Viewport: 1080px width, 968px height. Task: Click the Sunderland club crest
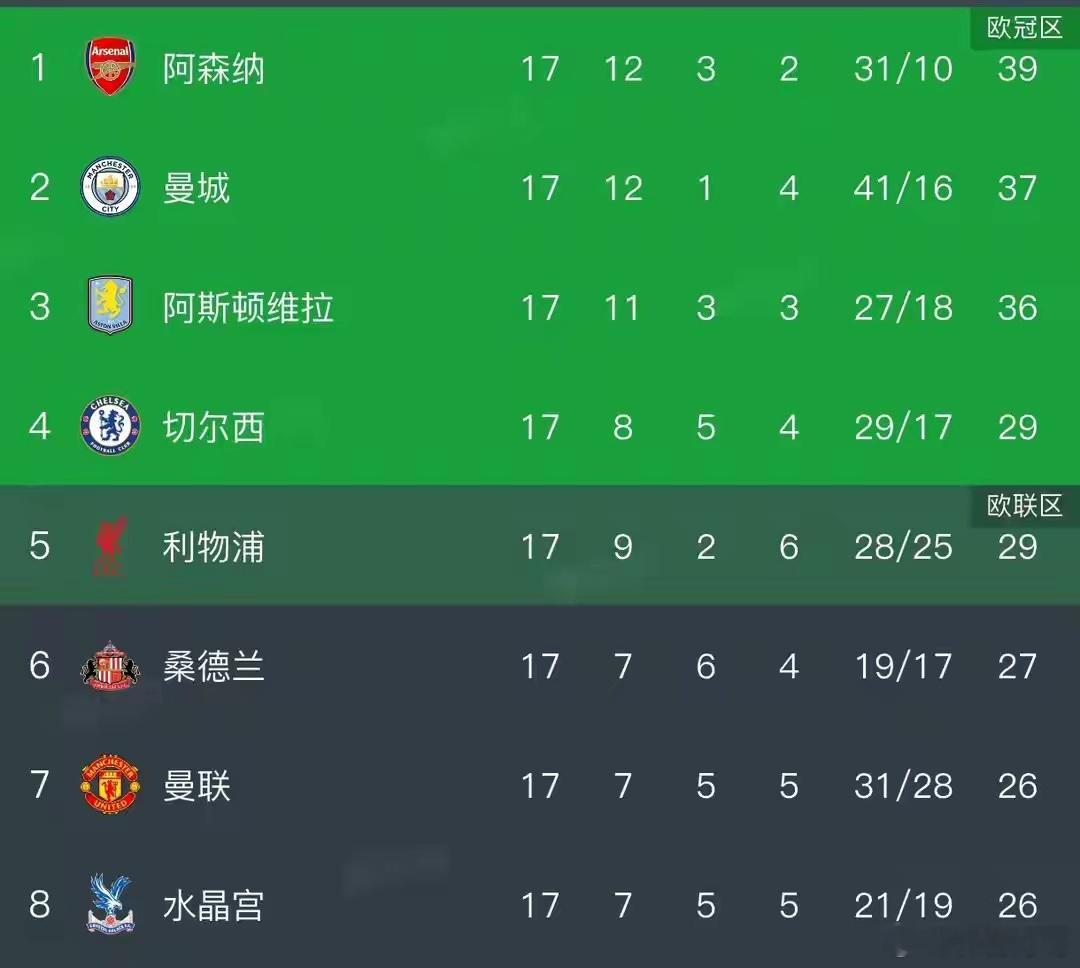click(x=110, y=667)
